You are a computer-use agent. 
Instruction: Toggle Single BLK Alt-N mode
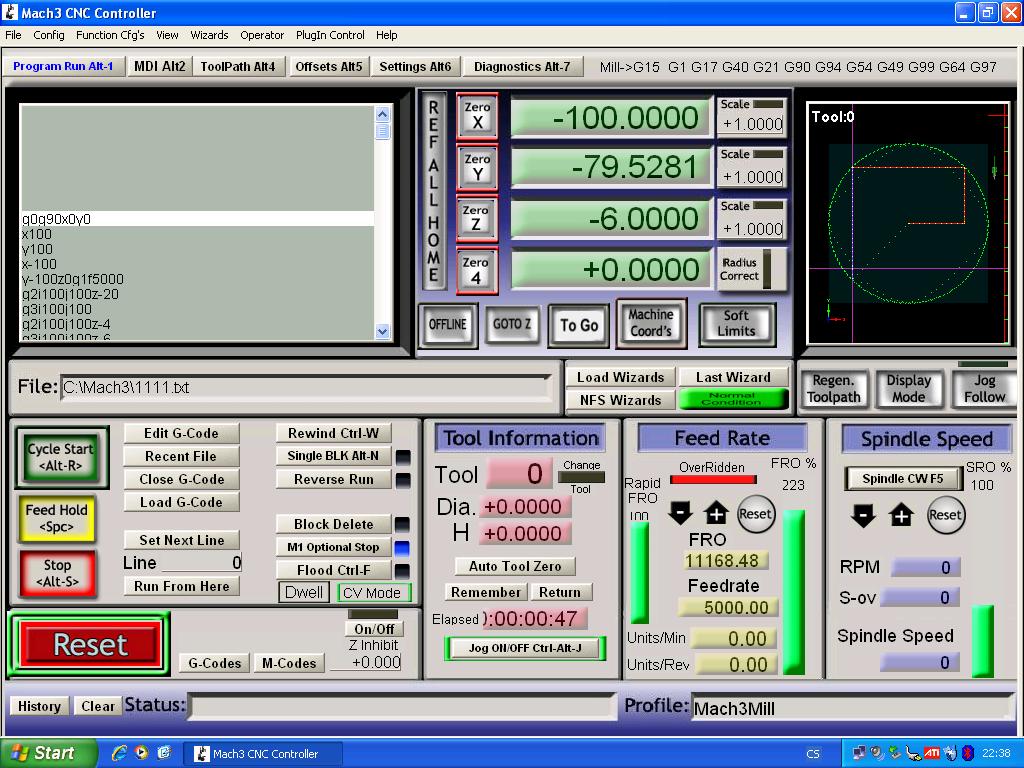coord(333,456)
